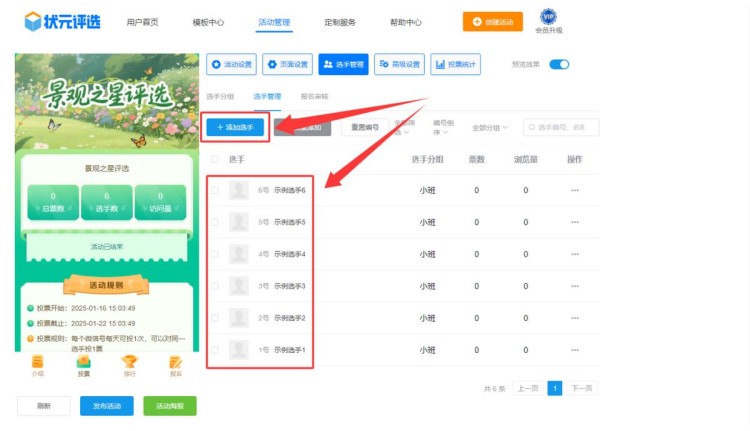Tap the 投票 icon in preview footer
Screen dimensions: 750x431
[84, 364]
